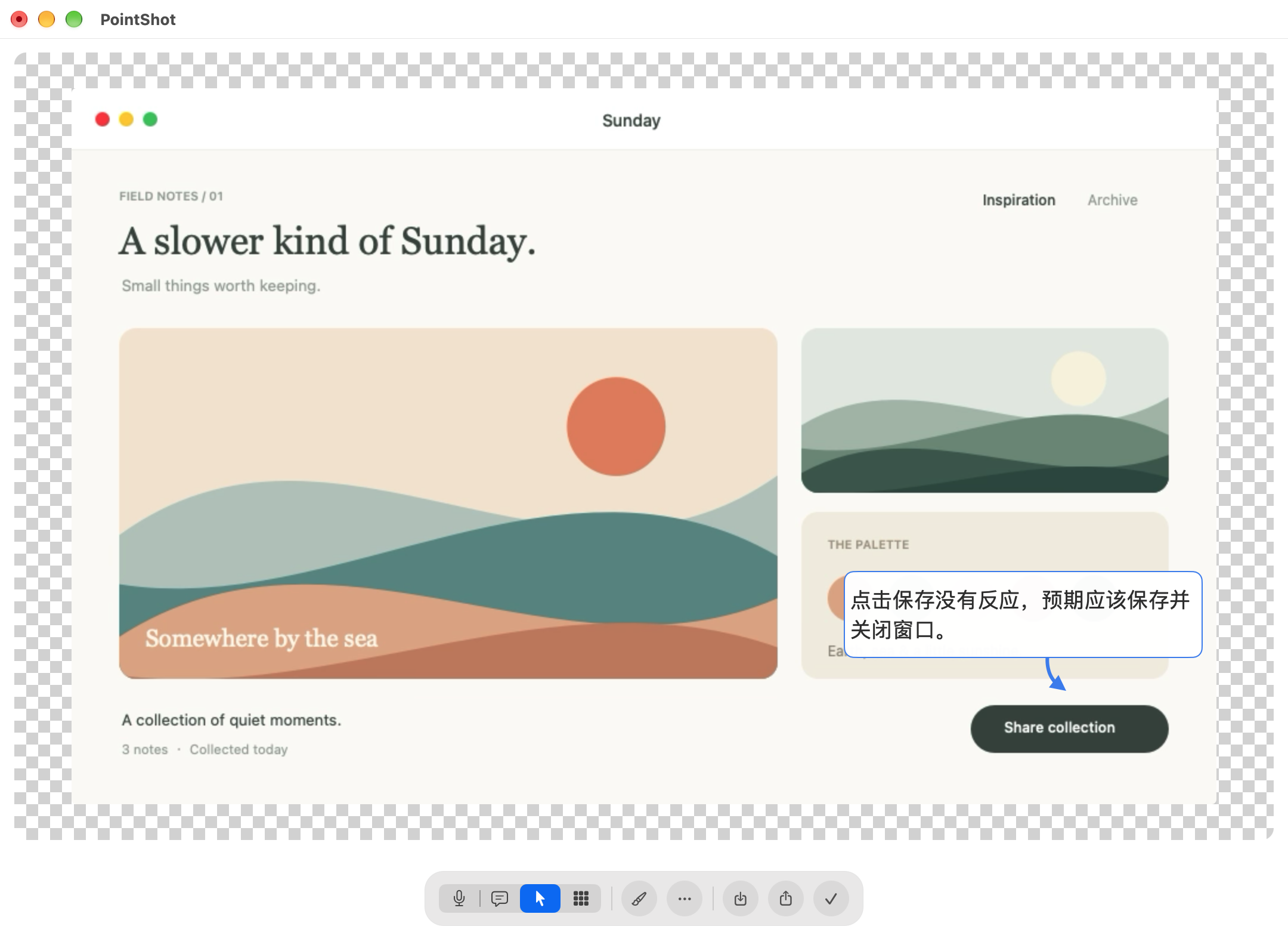Zoom the PointShot window with green button
Screen dimensions: 1288x945
pos(74,19)
